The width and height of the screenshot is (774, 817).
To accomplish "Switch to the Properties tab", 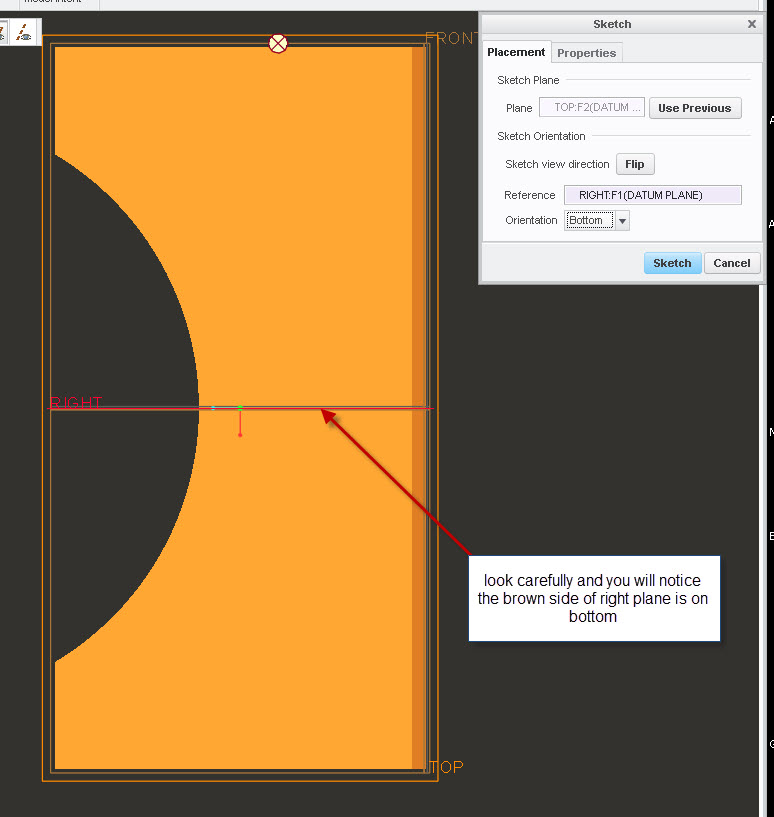I will click(x=586, y=53).
